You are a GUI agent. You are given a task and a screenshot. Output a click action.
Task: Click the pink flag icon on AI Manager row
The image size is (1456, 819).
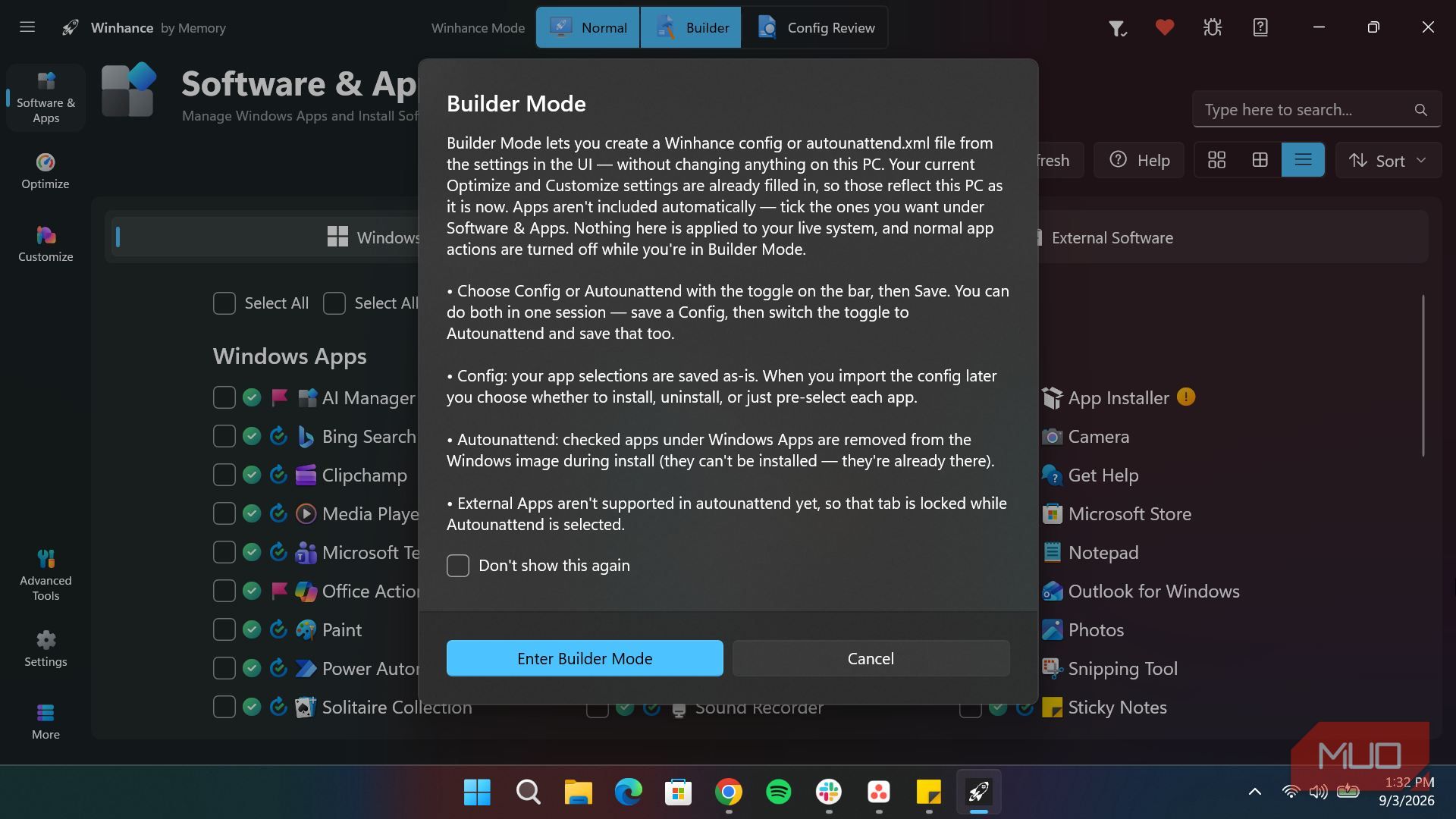279,397
